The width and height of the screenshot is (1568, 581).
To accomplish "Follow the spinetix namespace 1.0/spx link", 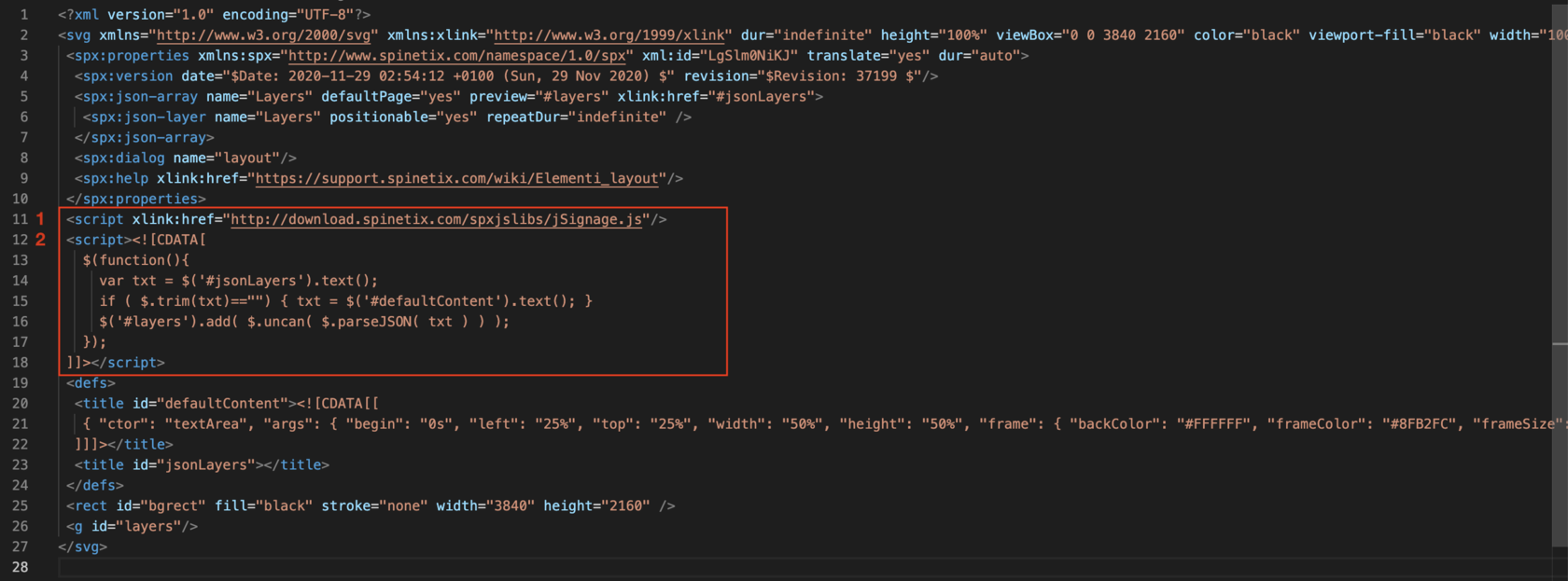I will click(457, 56).
